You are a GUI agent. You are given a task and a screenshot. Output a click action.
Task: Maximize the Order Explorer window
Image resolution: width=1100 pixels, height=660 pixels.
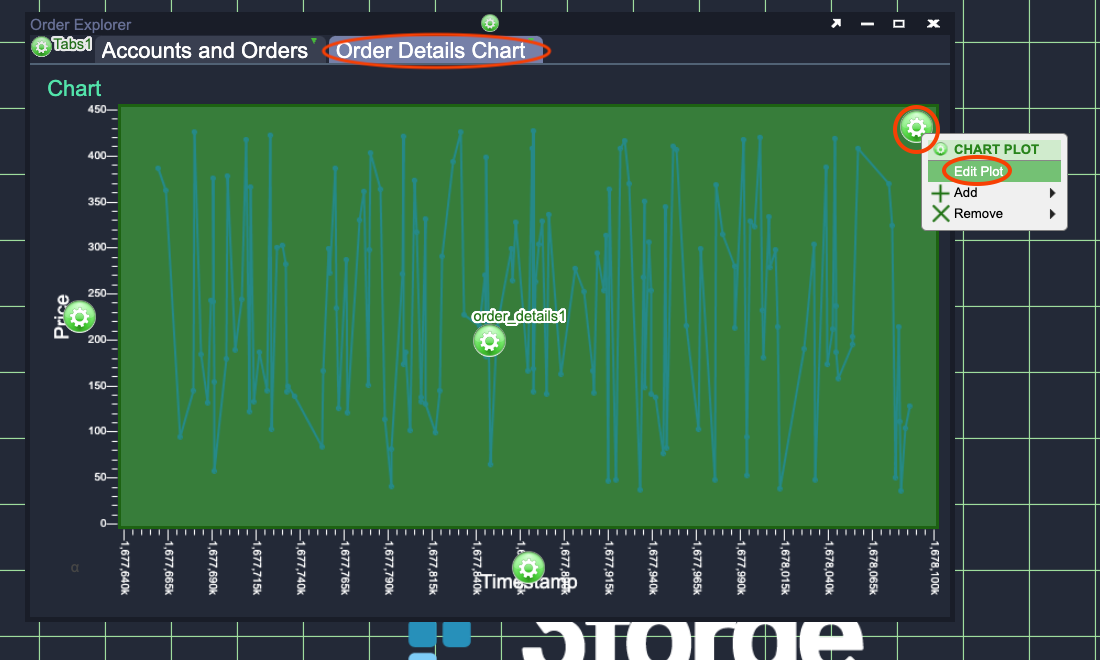[x=899, y=24]
